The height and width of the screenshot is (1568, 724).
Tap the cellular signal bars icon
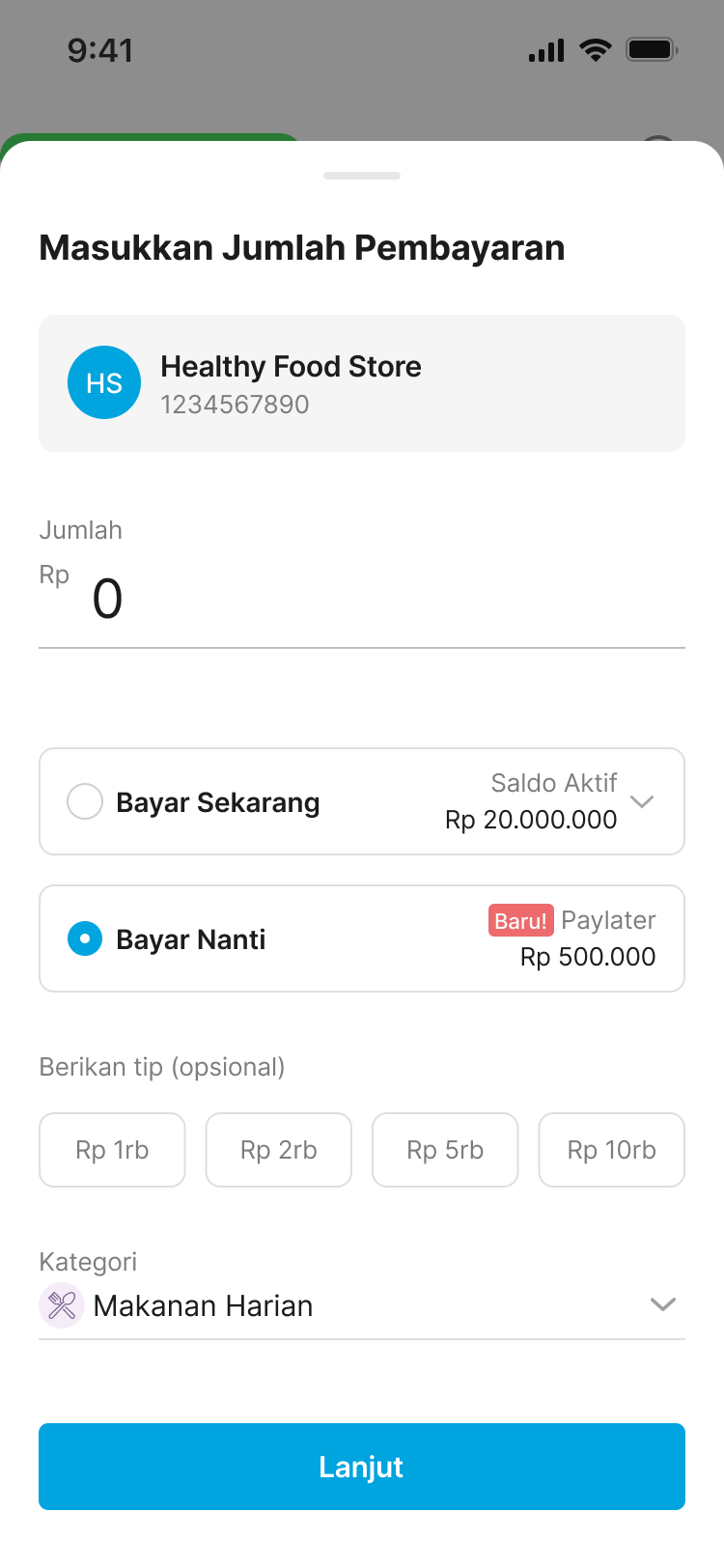coord(546,51)
